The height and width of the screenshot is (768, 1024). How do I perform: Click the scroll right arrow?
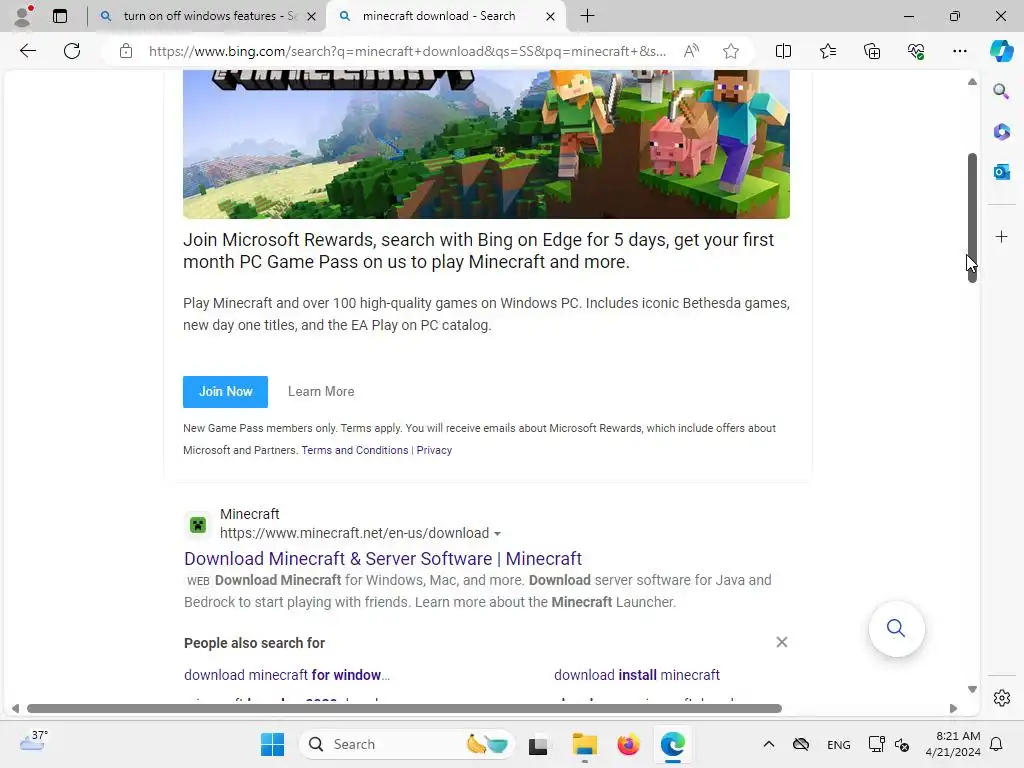[x=953, y=709]
